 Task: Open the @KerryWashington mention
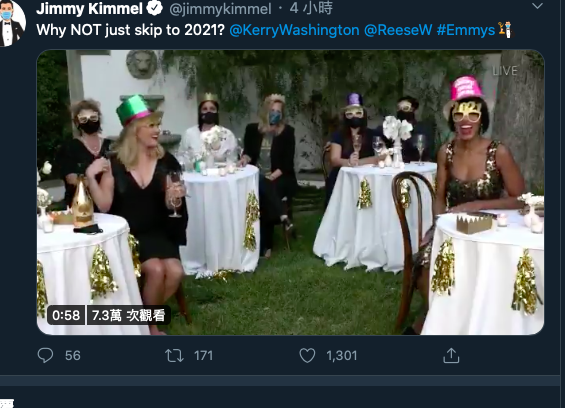click(294, 30)
